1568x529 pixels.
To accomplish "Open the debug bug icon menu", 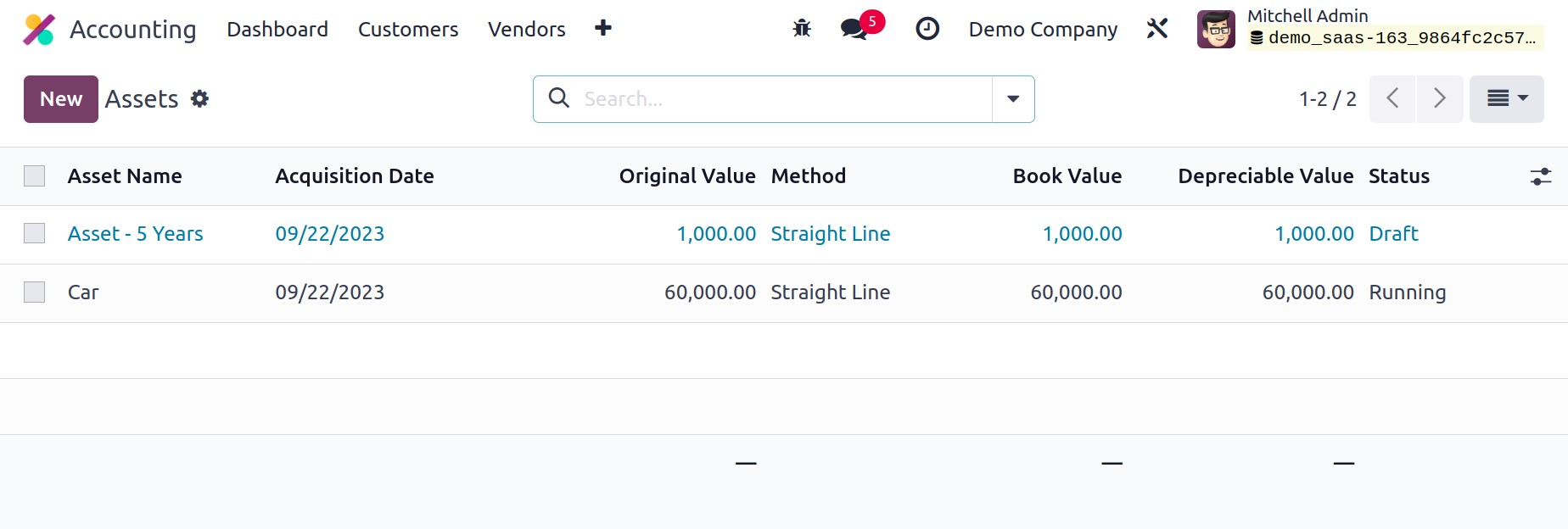I will 801,29.
